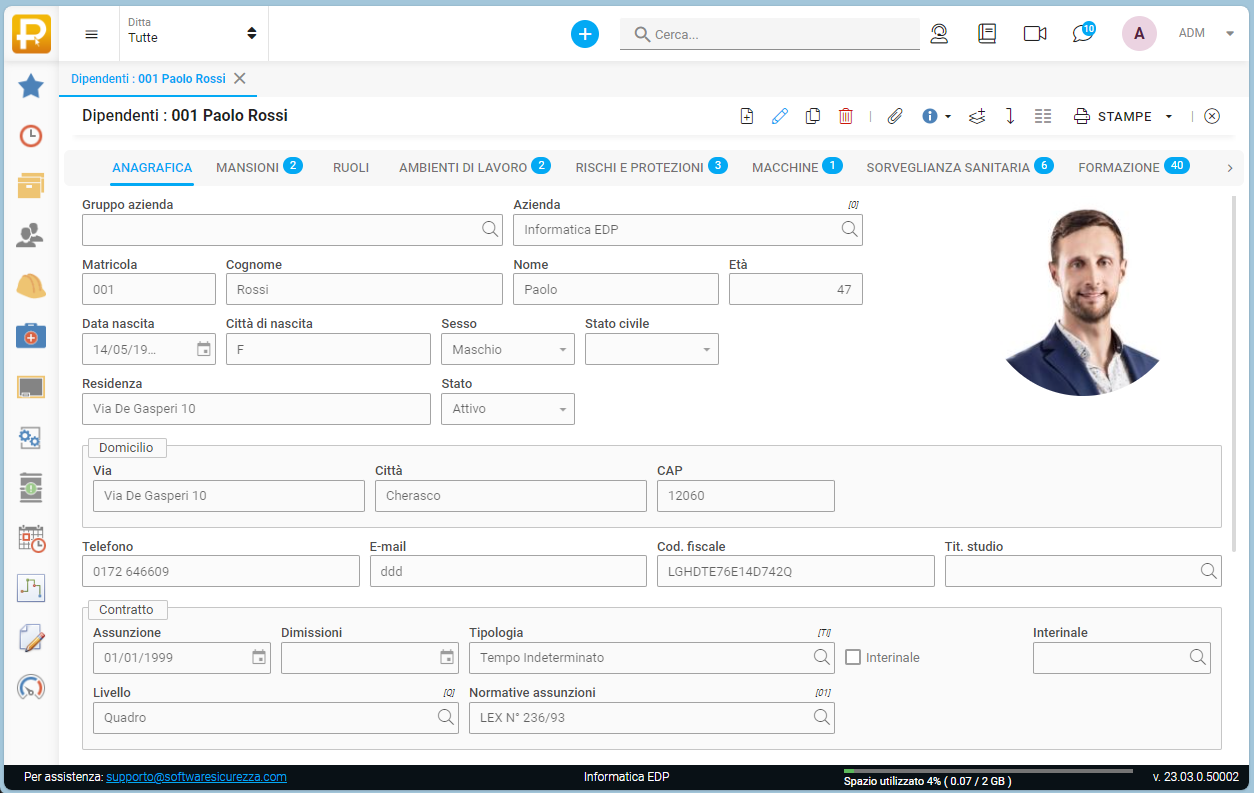
Task: Click the duplicate record icon
Action: click(x=813, y=116)
